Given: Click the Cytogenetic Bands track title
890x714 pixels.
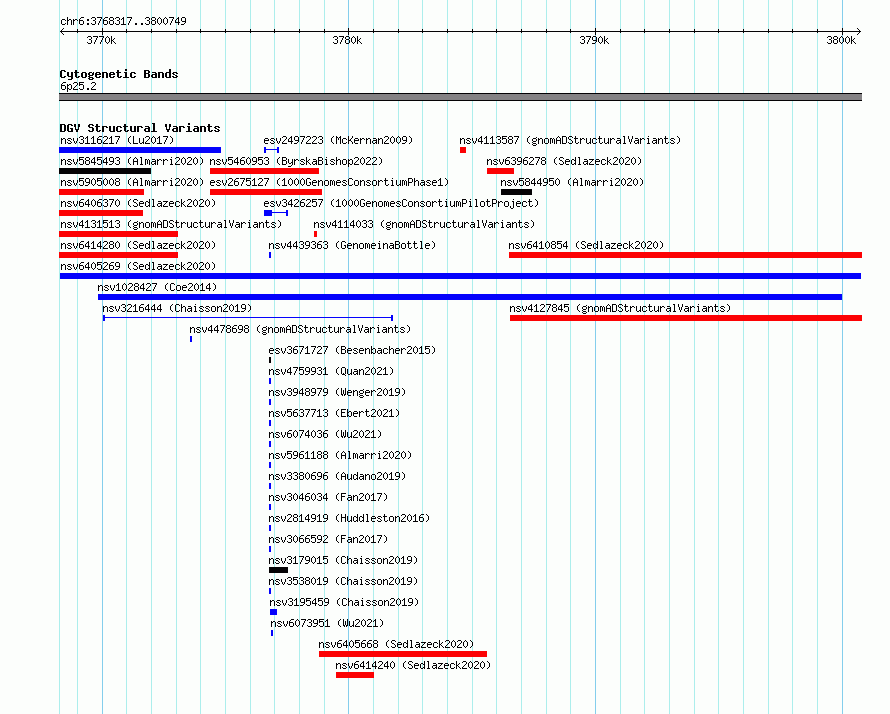Looking at the screenshot, I should pos(119,74).
